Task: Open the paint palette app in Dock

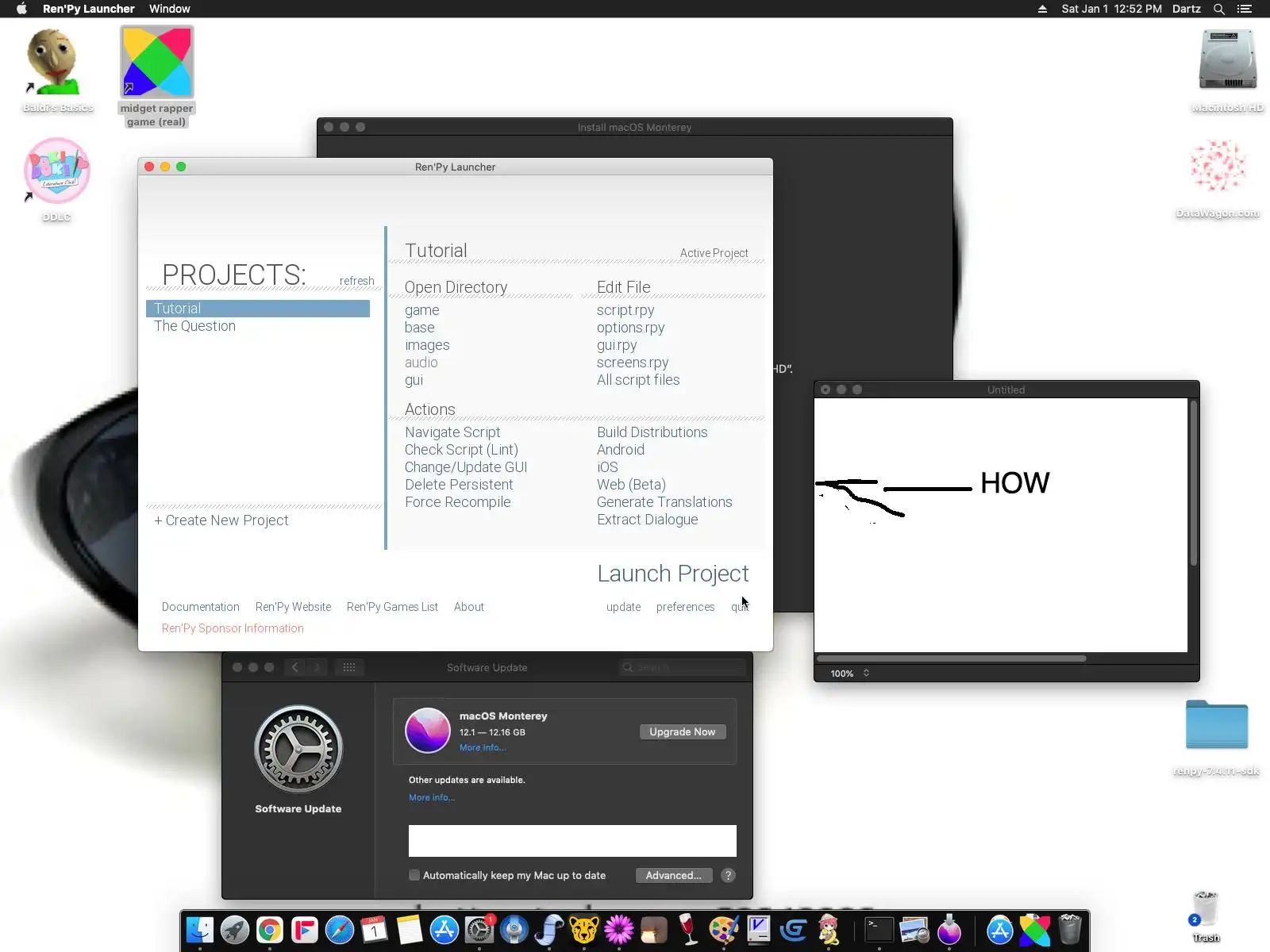Action: coord(724,929)
